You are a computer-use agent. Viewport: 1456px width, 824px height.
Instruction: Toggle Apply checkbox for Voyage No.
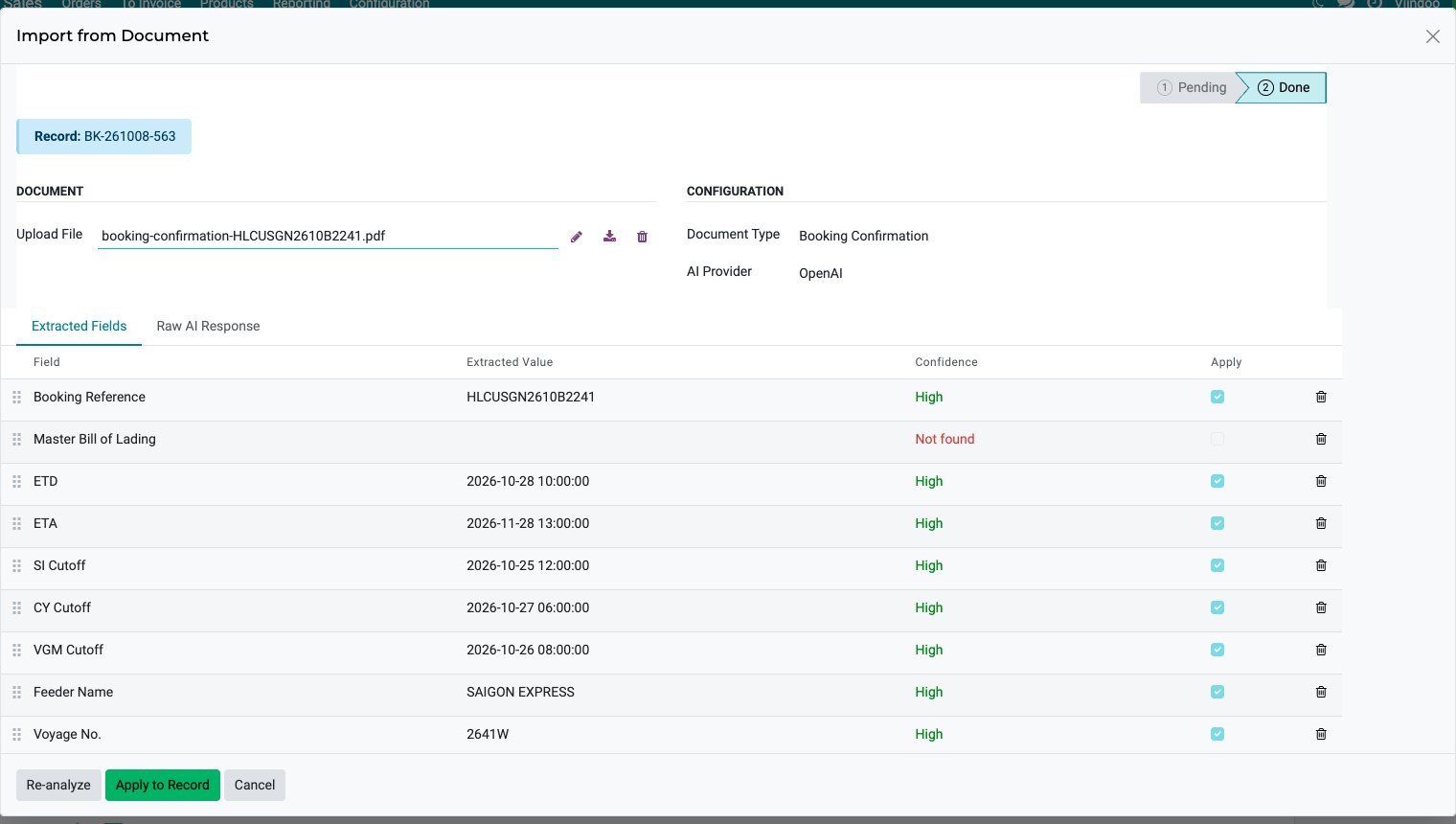[x=1217, y=734]
